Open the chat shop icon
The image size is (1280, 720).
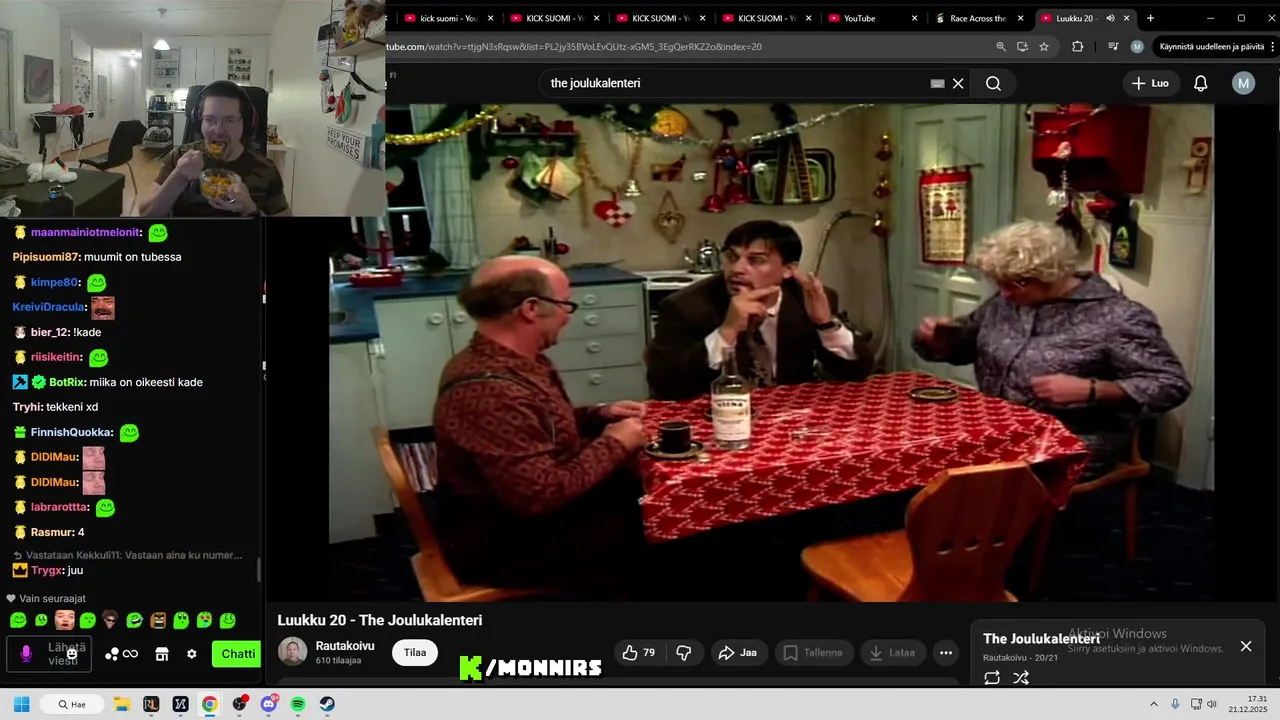tap(162, 654)
